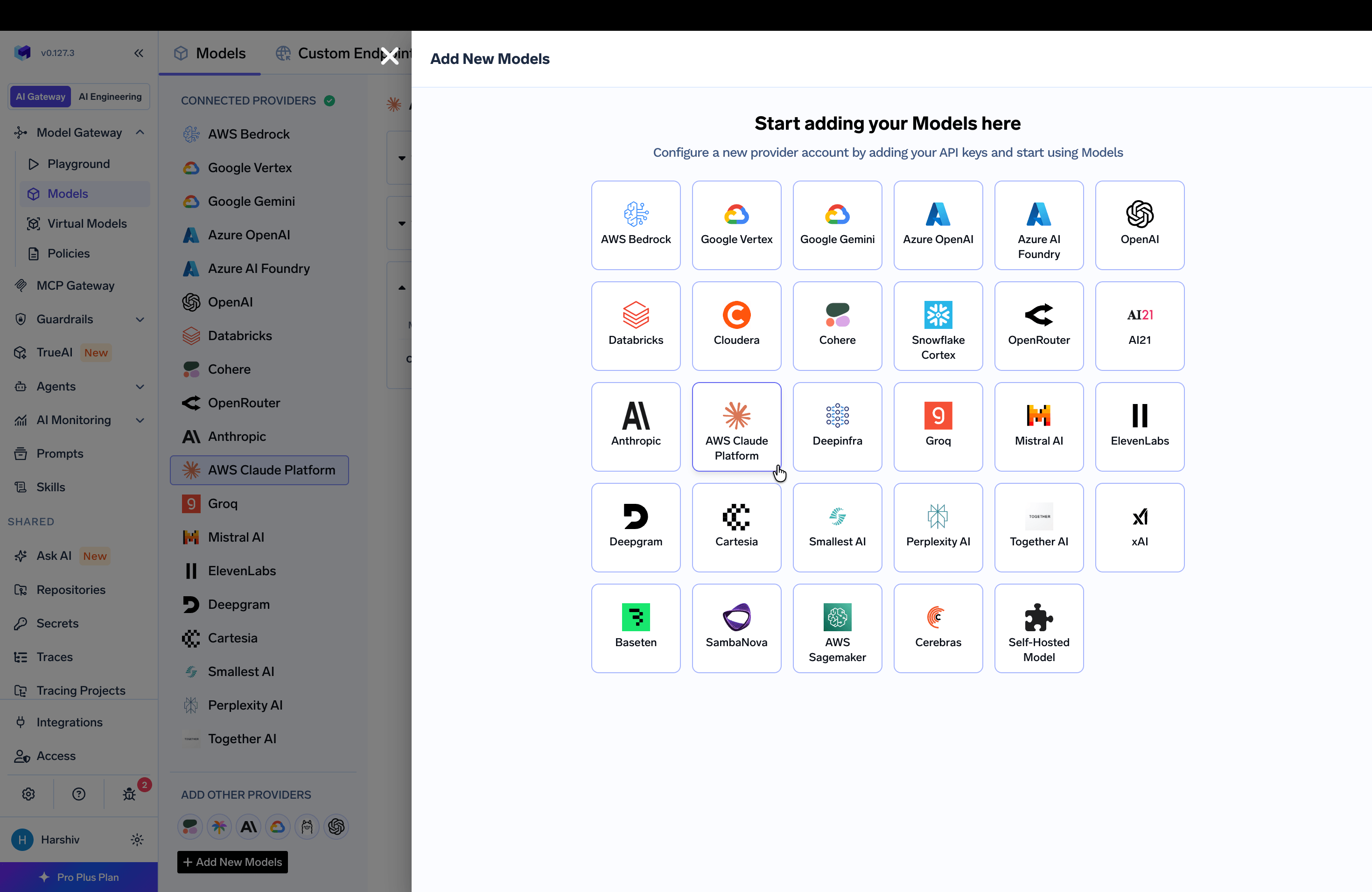Screen dimensions: 1372x892
Task: Select the Perplexity AI provider card
Action: point(938,528)
